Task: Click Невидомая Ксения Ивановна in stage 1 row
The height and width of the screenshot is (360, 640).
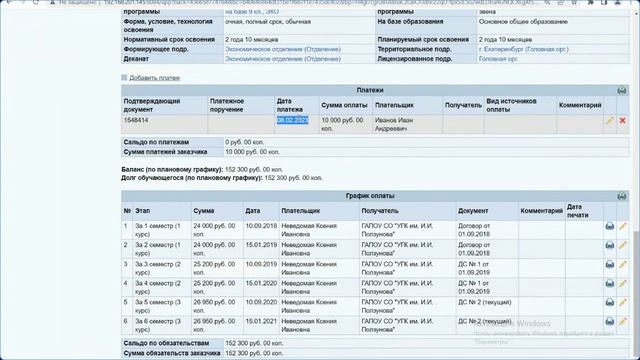Action: pos(309,229)
